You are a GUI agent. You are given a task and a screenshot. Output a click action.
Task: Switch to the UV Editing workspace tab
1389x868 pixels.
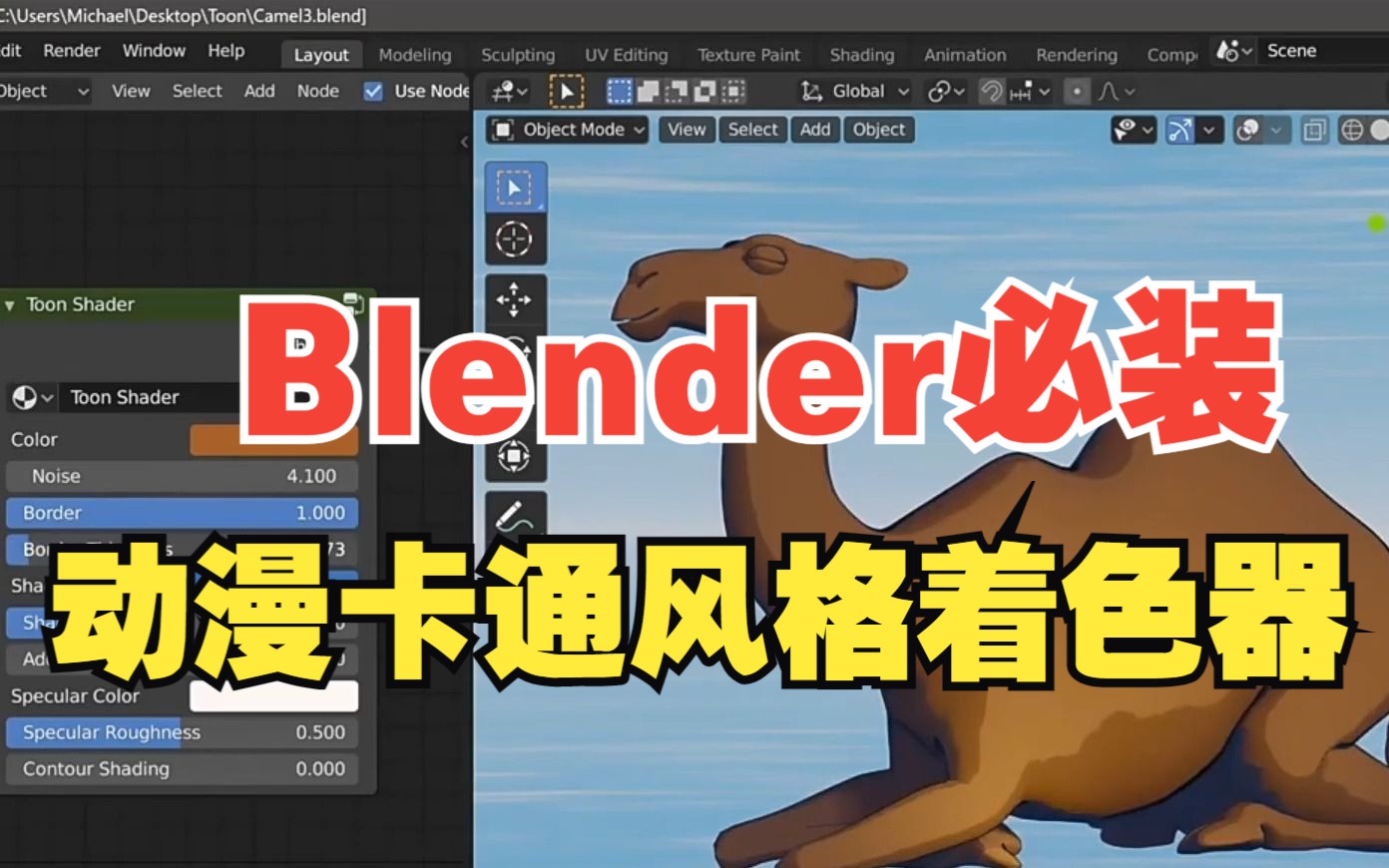tap(627, 55)
